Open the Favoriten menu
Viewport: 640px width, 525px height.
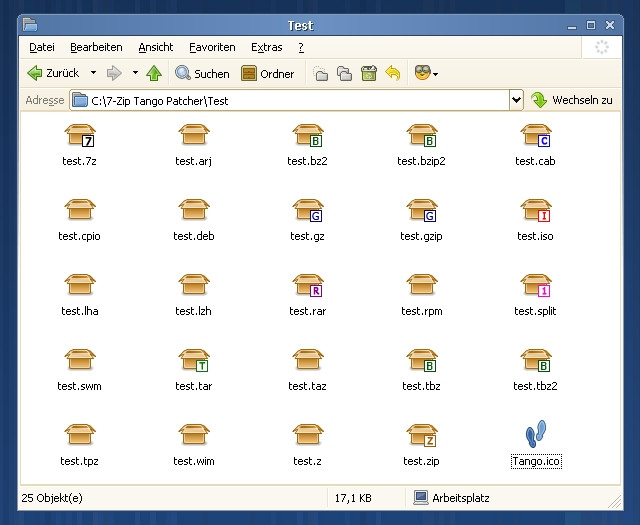coord(212,47)
